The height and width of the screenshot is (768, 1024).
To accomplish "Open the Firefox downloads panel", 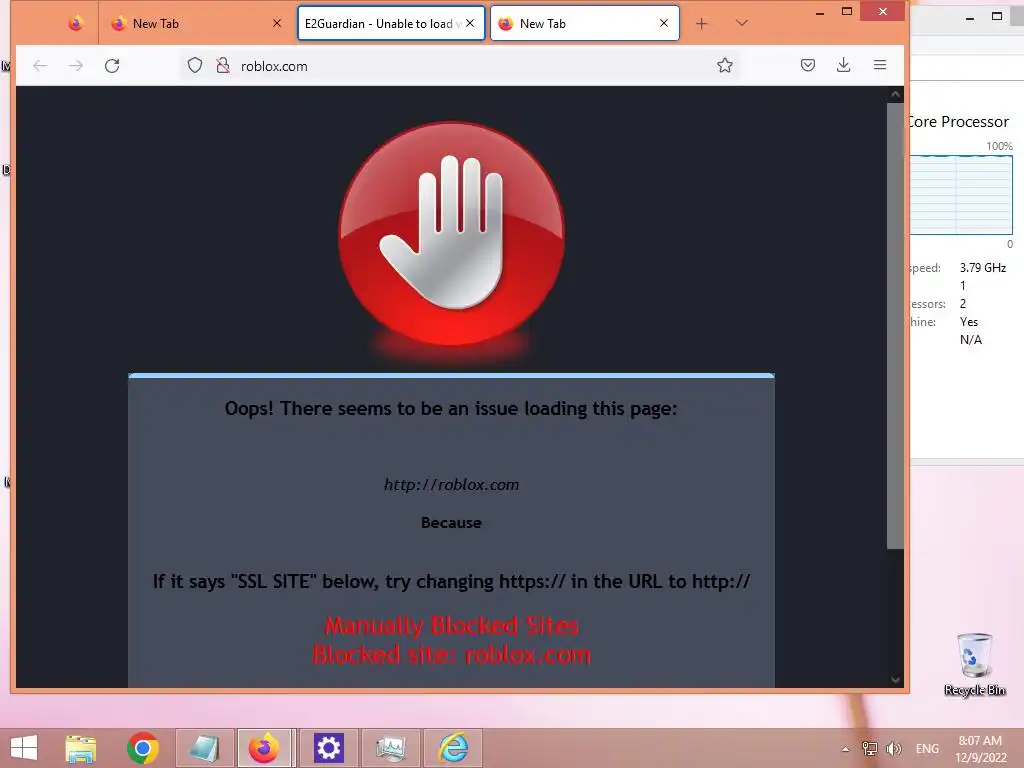I will [844, 65].
